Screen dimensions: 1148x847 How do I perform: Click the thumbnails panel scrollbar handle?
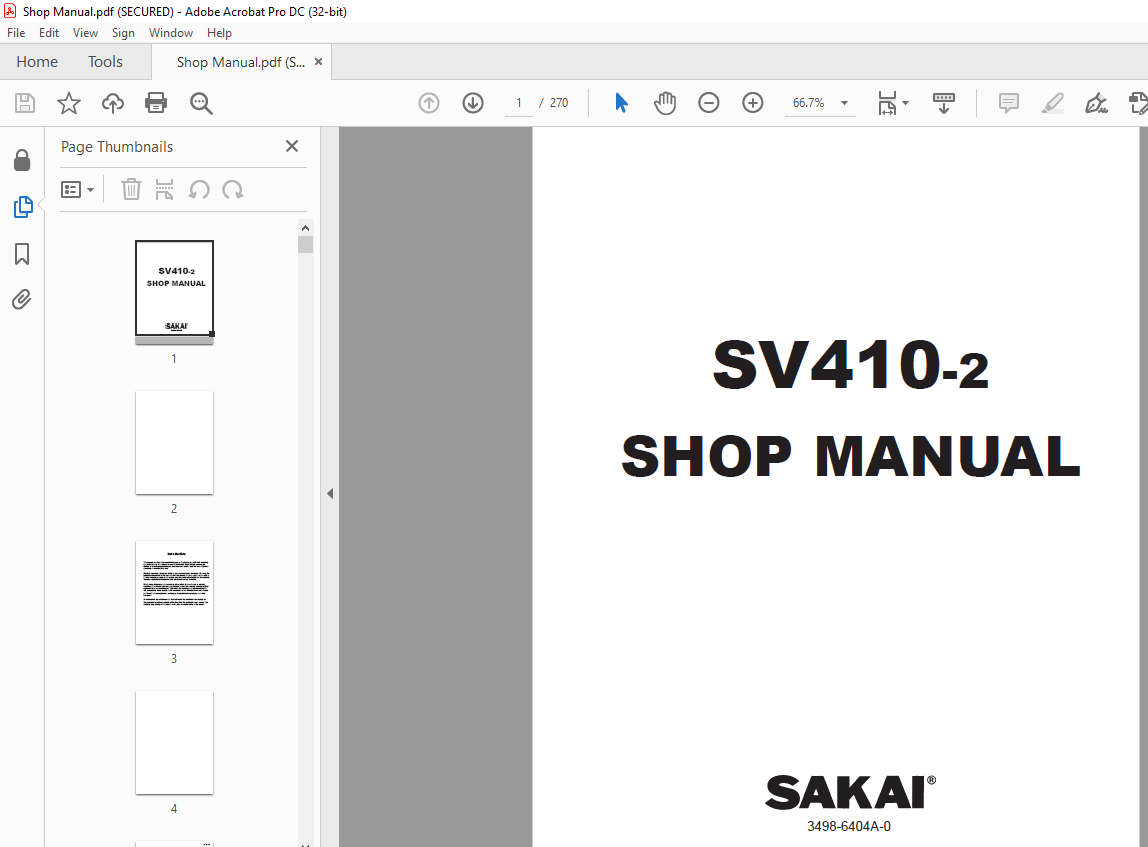point(305,245)
